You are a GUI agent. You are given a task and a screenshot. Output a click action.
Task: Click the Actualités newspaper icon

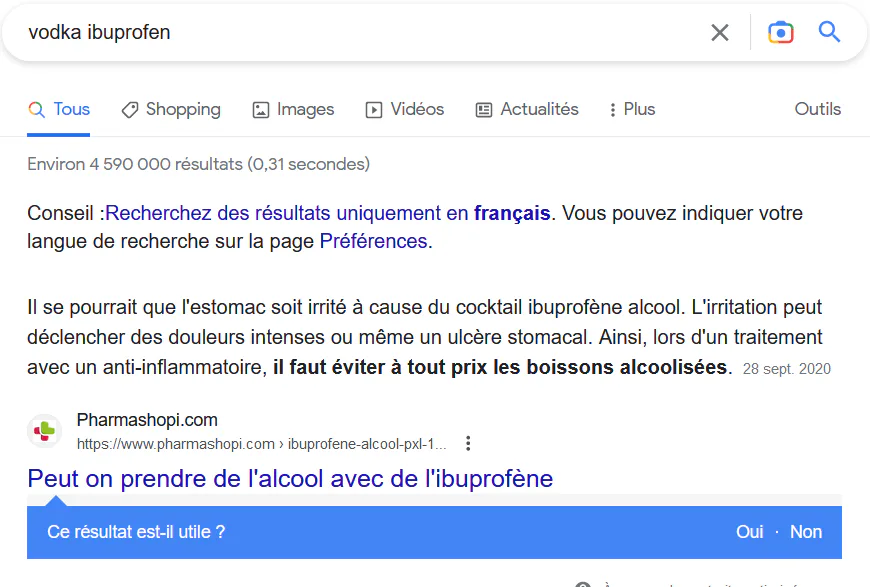(484, 110)
